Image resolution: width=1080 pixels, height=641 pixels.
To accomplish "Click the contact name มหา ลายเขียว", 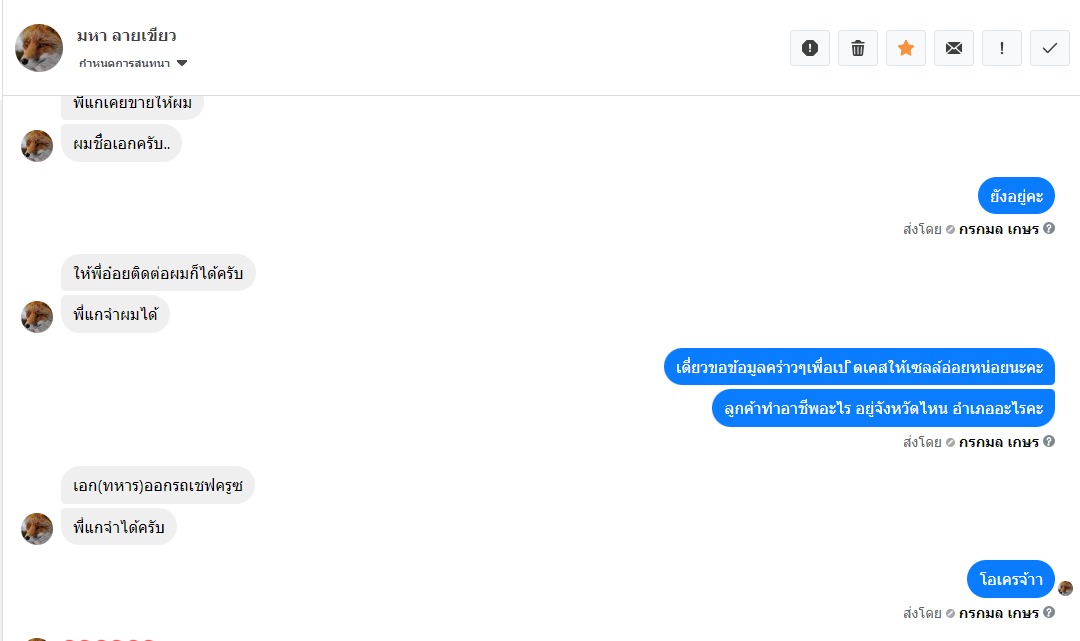I will [126, 36].
